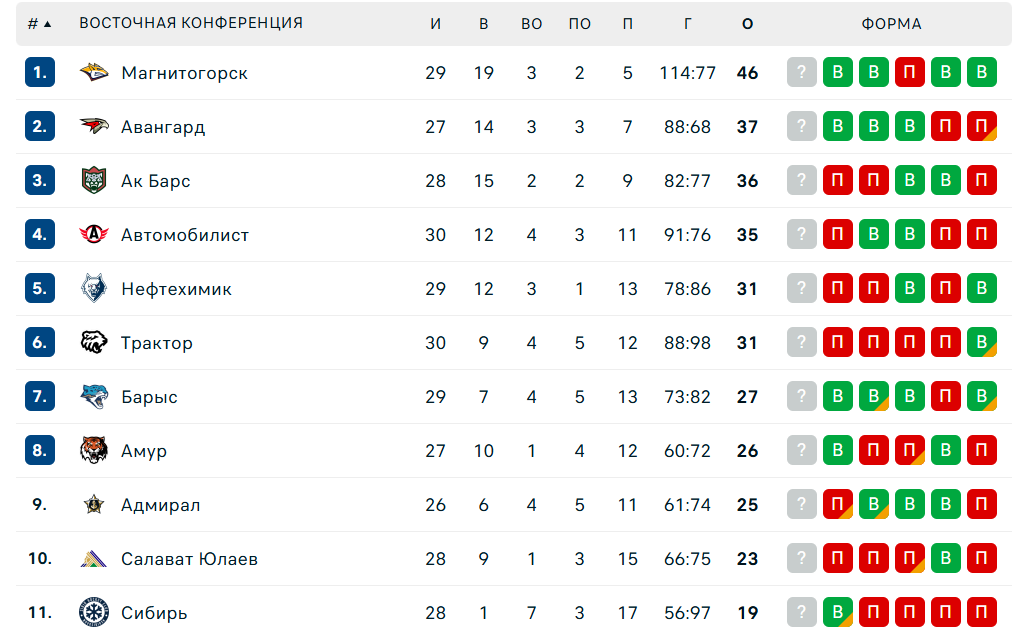Click the Сибирь snowflake logo

(x=94, y=613)
